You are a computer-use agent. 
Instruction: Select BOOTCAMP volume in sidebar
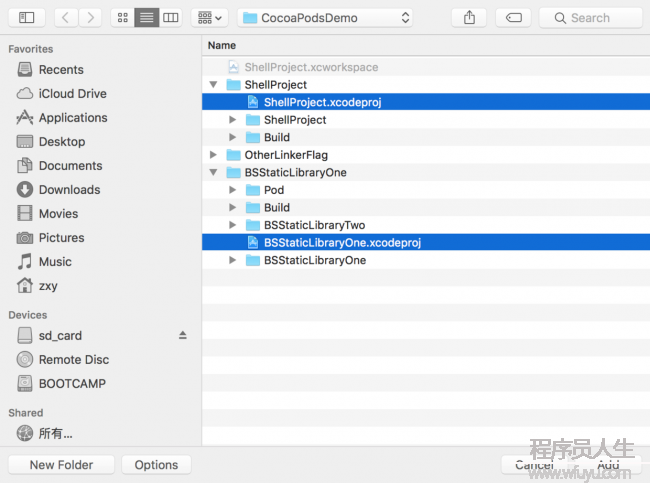pos(61,383)
